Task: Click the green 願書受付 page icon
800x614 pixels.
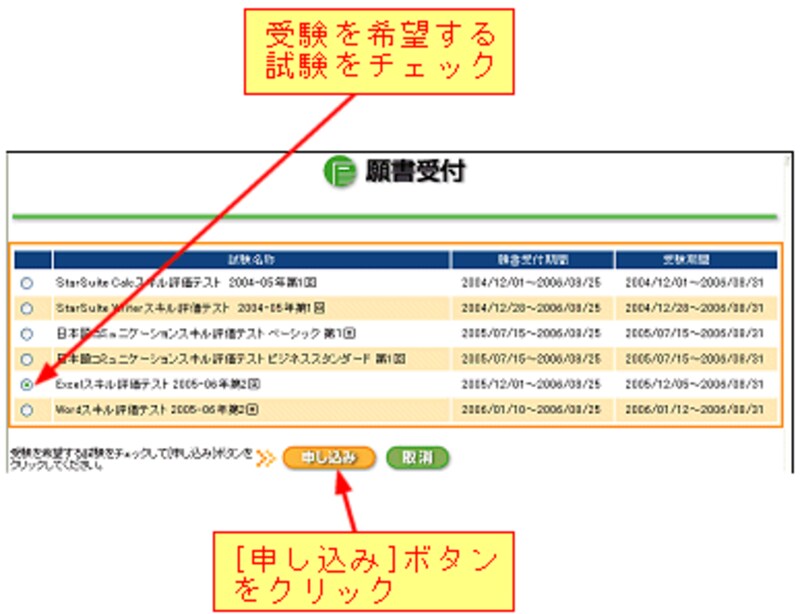Action: point(340,171)
